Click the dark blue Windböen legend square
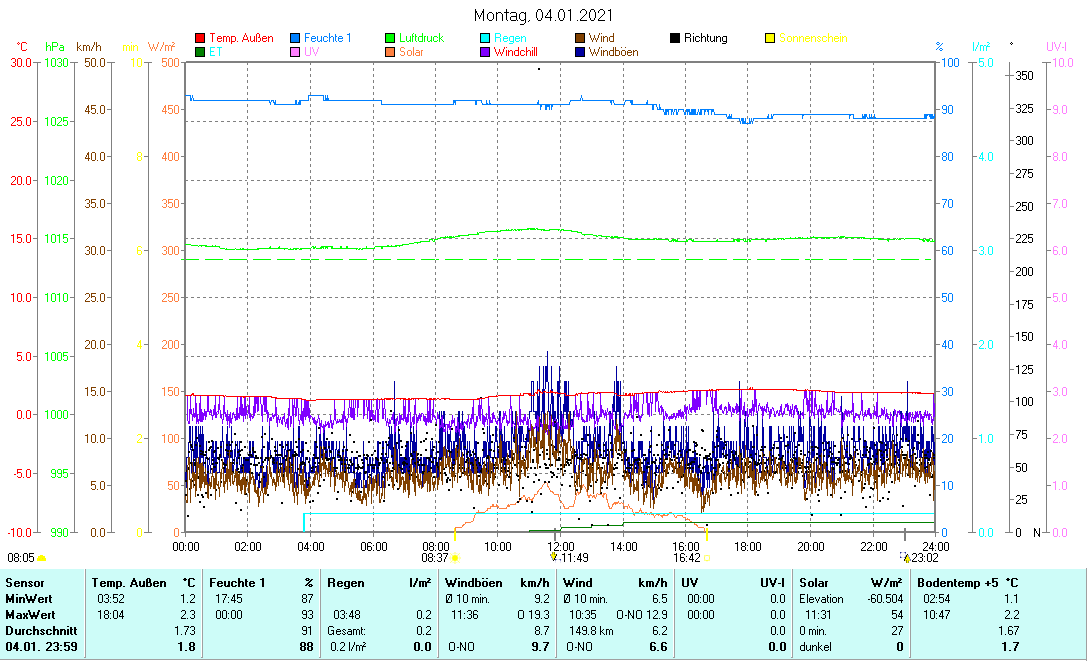The width and height of the screenshot is (1087, 661). pyautogui.click(x=581, y=52)
